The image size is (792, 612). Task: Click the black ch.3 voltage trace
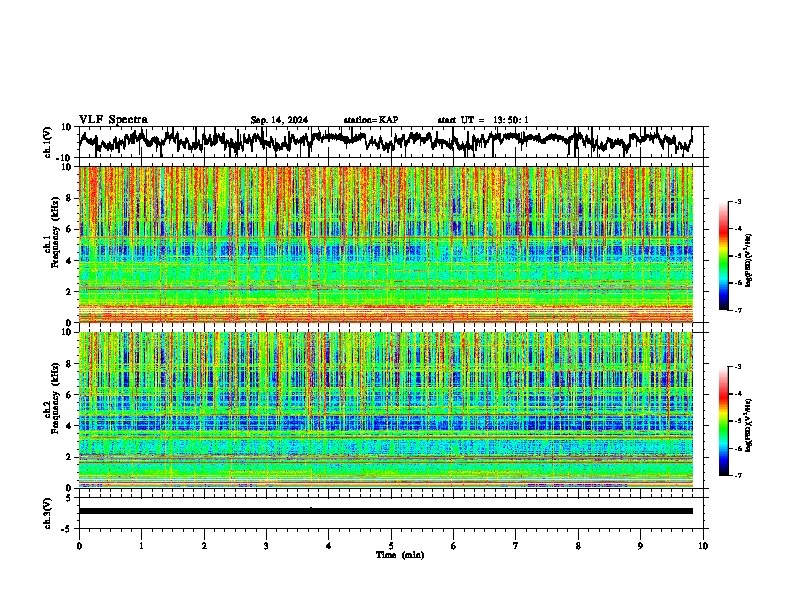pos(385,511)
